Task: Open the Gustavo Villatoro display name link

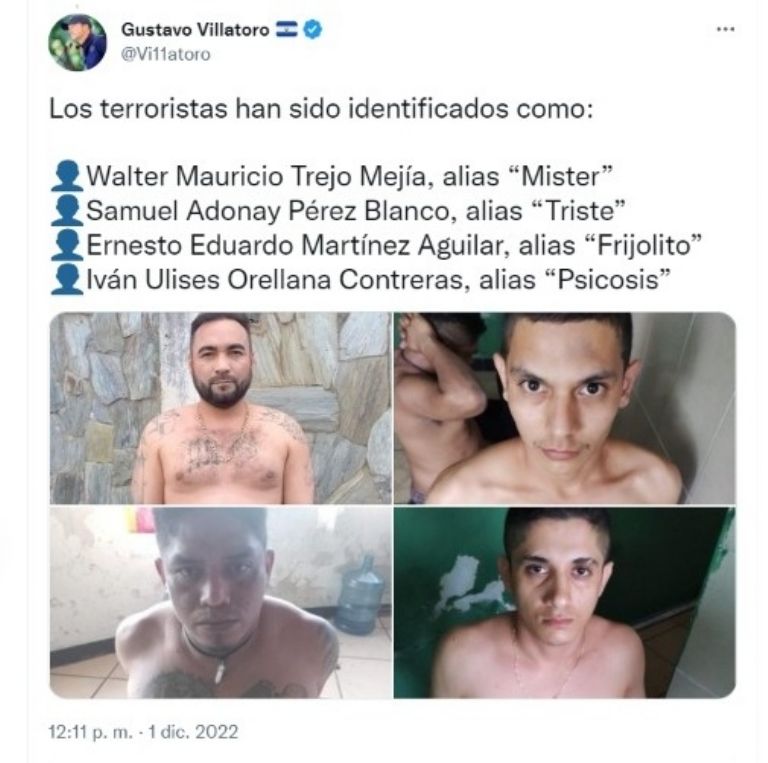Action: 195,30
